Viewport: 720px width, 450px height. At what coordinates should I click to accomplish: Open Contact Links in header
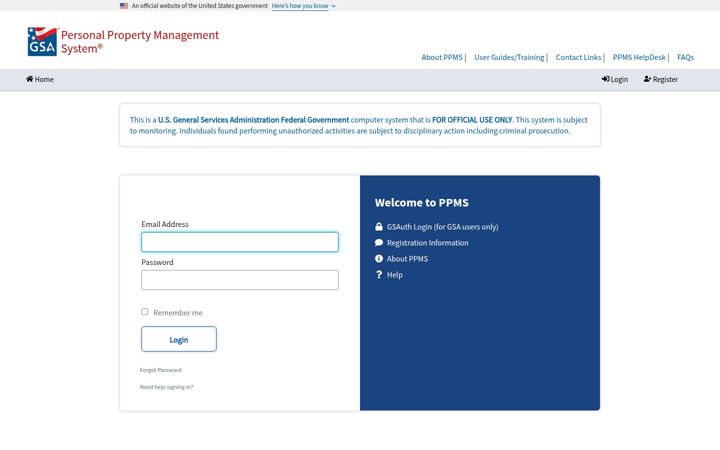click(x=578, y=57)
